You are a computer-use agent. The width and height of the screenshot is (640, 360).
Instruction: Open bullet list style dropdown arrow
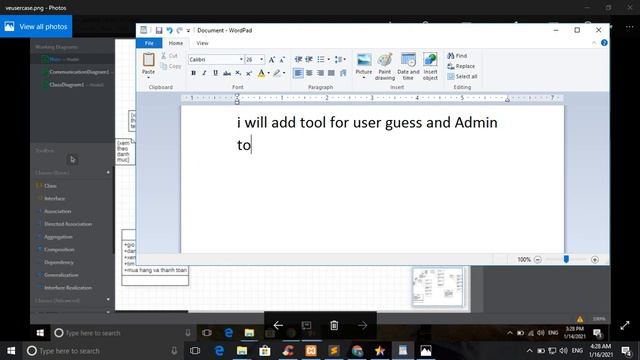329,60
